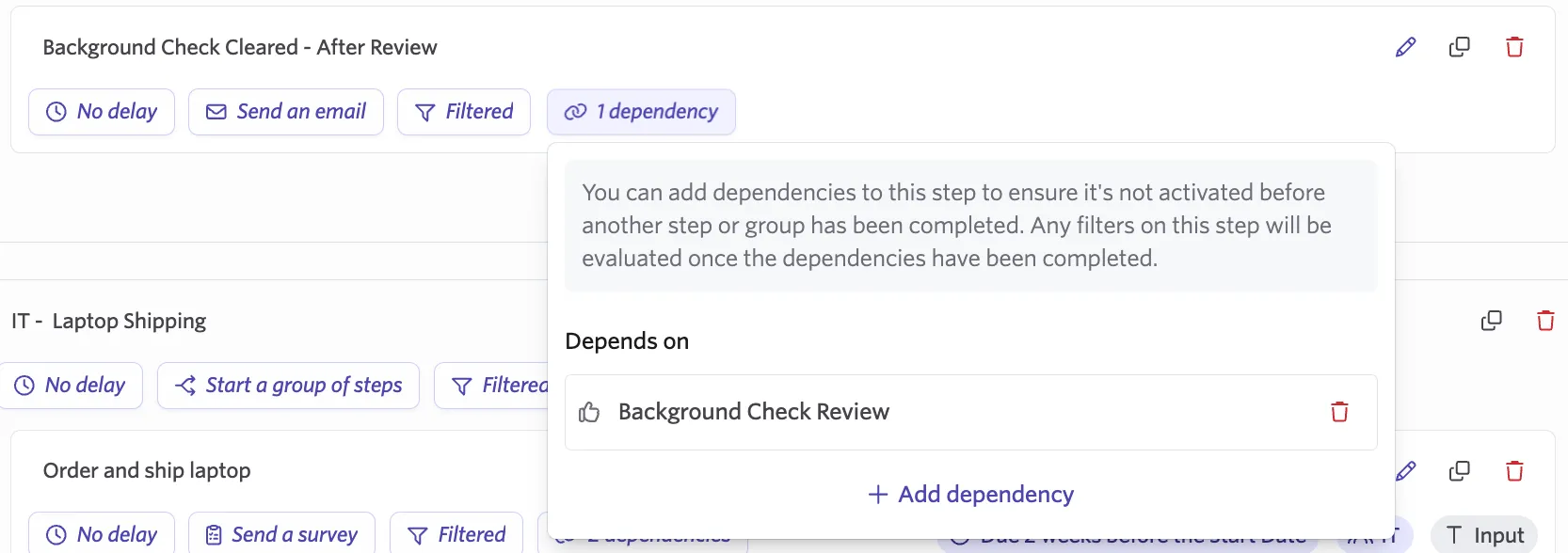This screenshot has width=1568, height=553.
Task: Open Send a survey action chip
Action: [281, 533]
